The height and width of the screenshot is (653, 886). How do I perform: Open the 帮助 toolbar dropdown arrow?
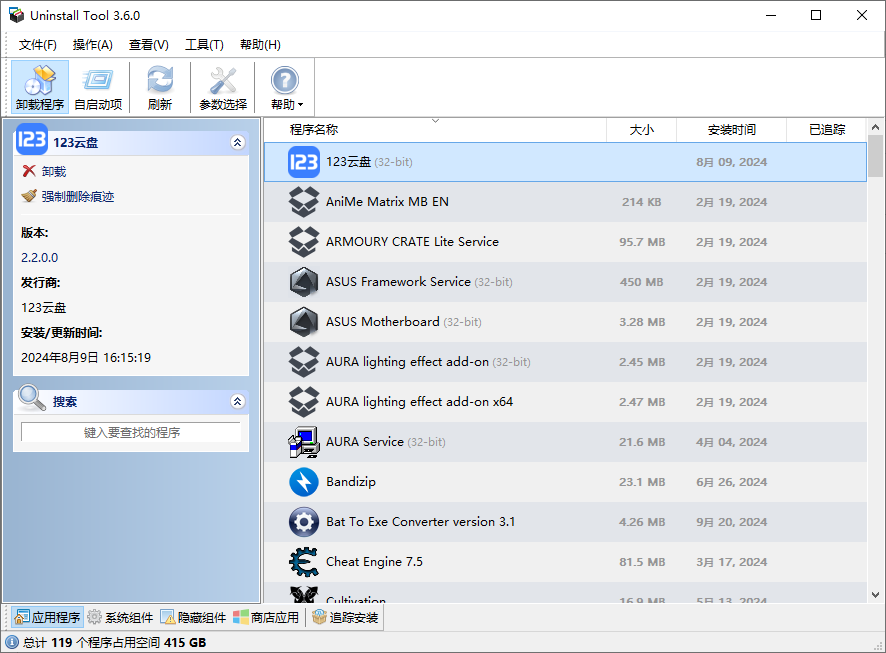pos(300,105)
